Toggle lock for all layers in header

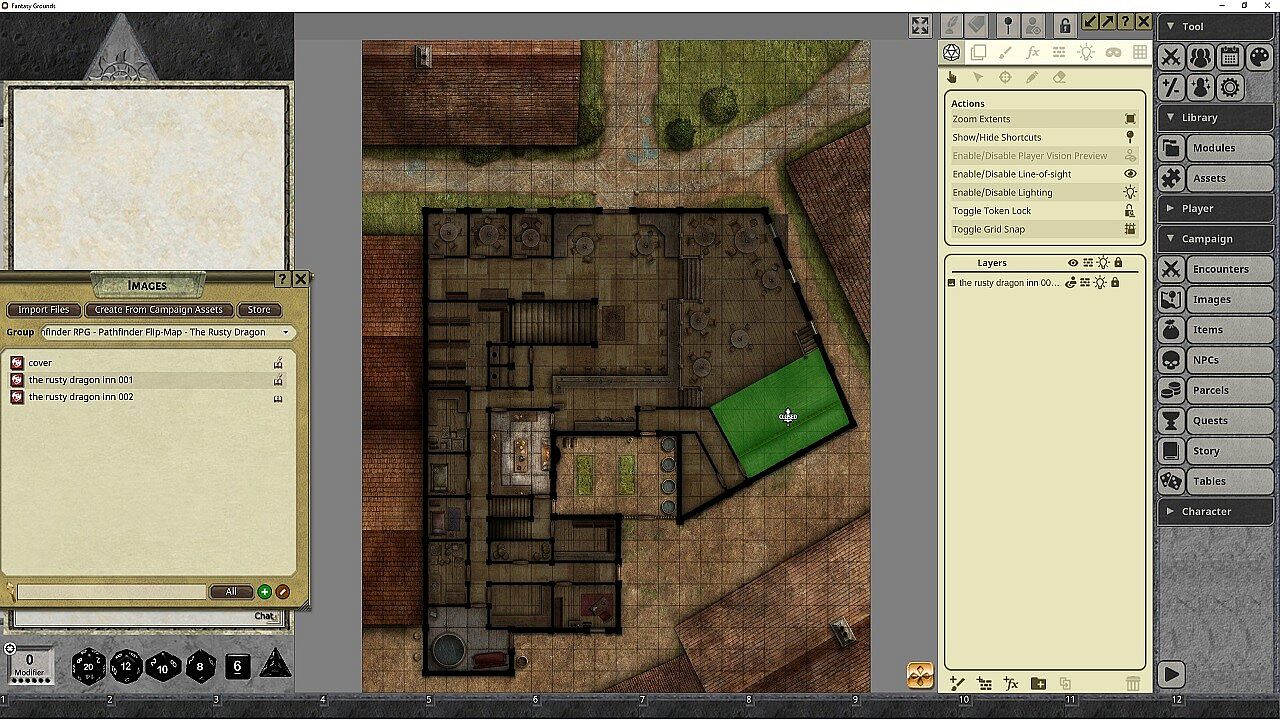[1118, 263]
